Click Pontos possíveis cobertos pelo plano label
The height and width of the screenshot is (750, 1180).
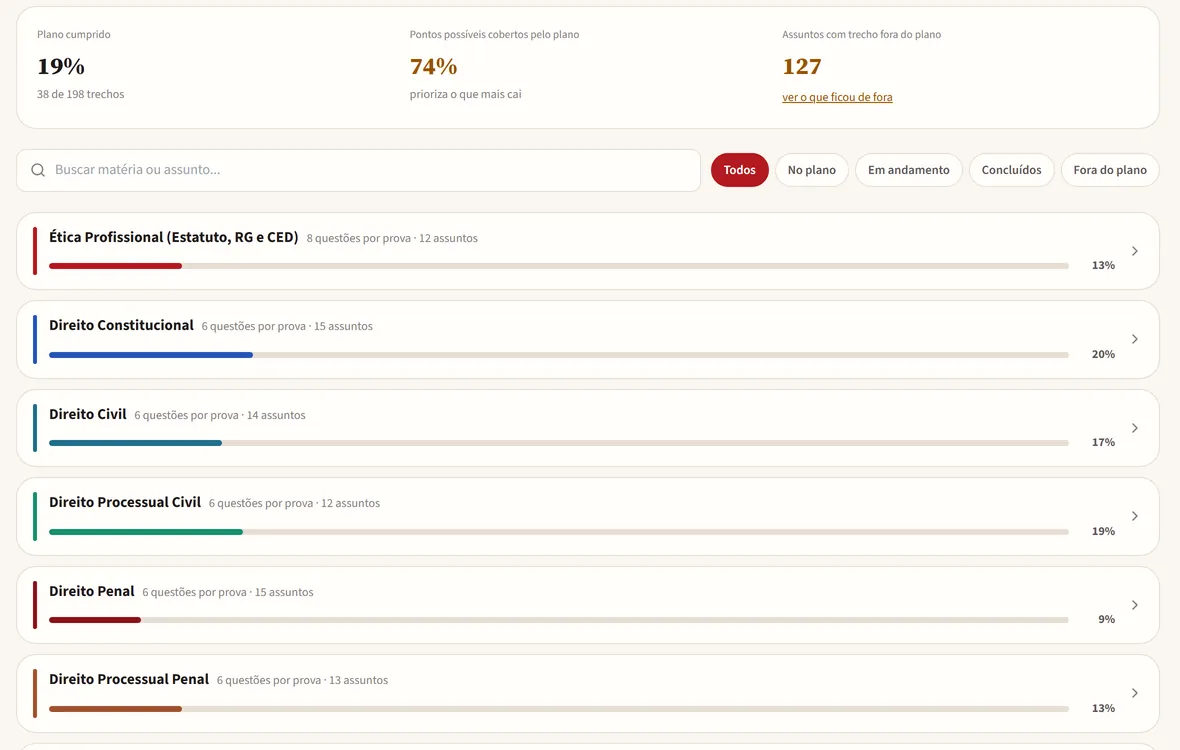494,35
